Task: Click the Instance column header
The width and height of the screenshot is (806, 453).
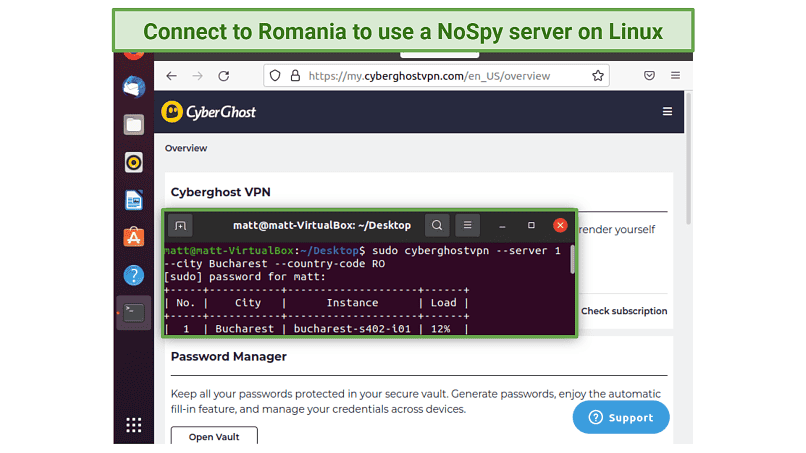Action: [352, 303]
